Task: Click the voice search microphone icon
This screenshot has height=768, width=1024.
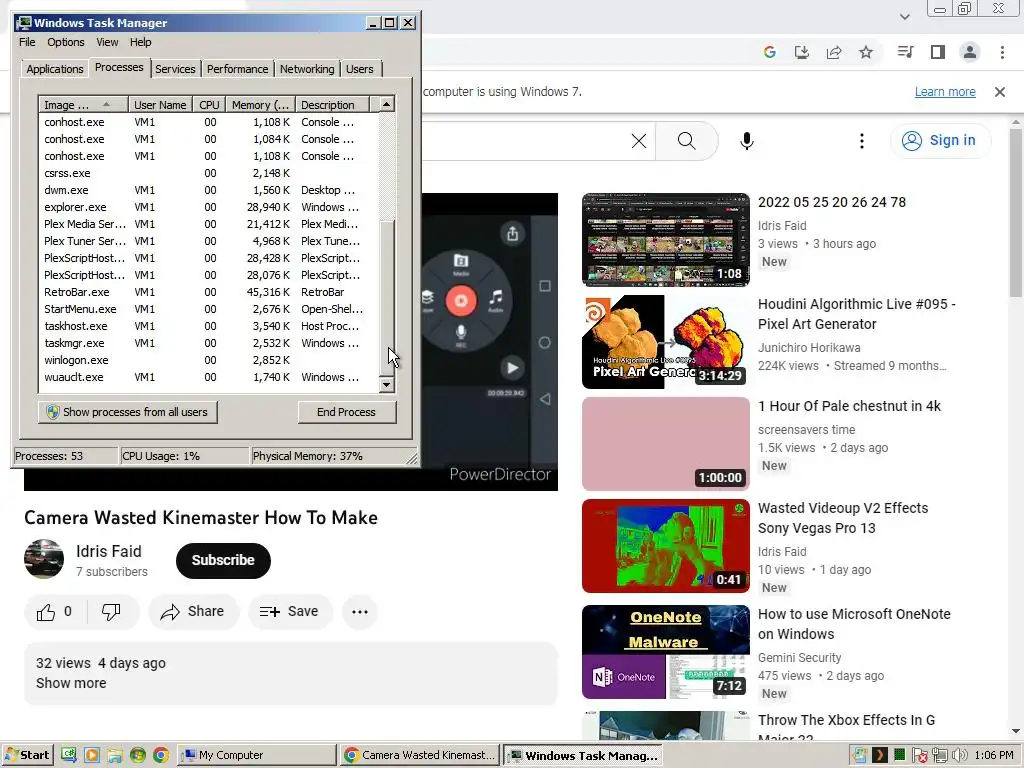Action: 746,140
